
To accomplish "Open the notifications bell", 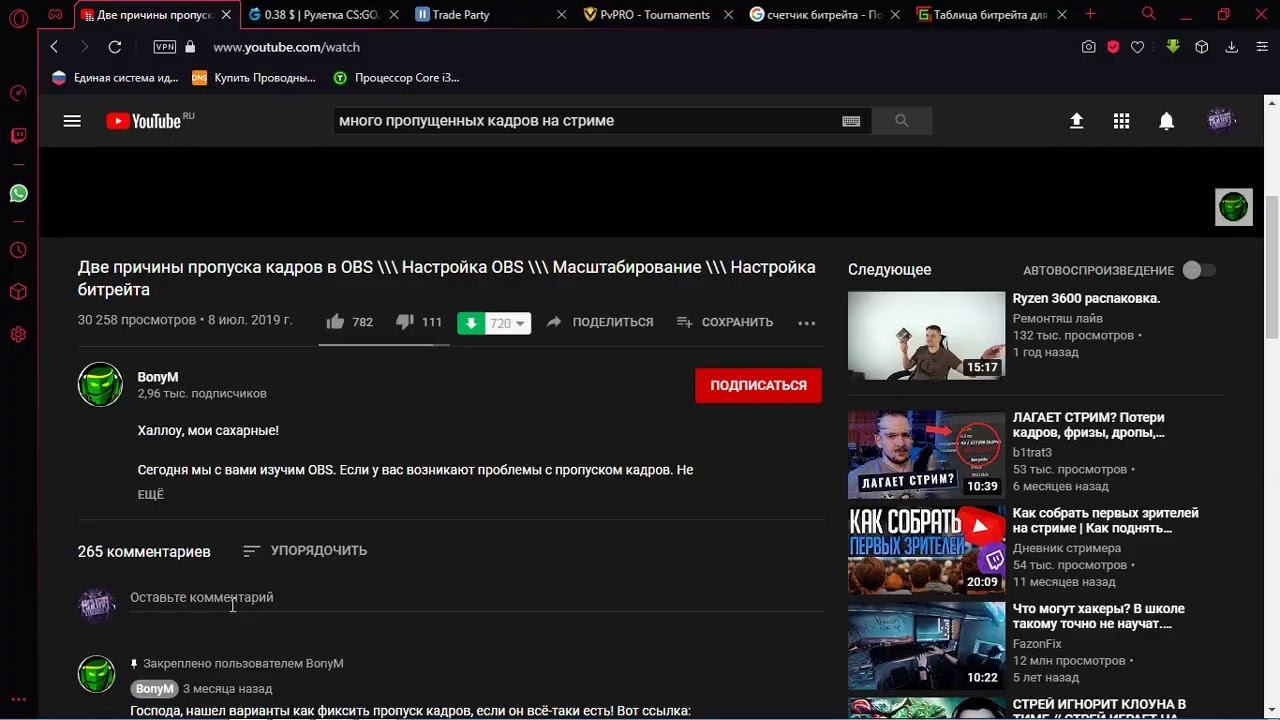I will coord(1166,121).
